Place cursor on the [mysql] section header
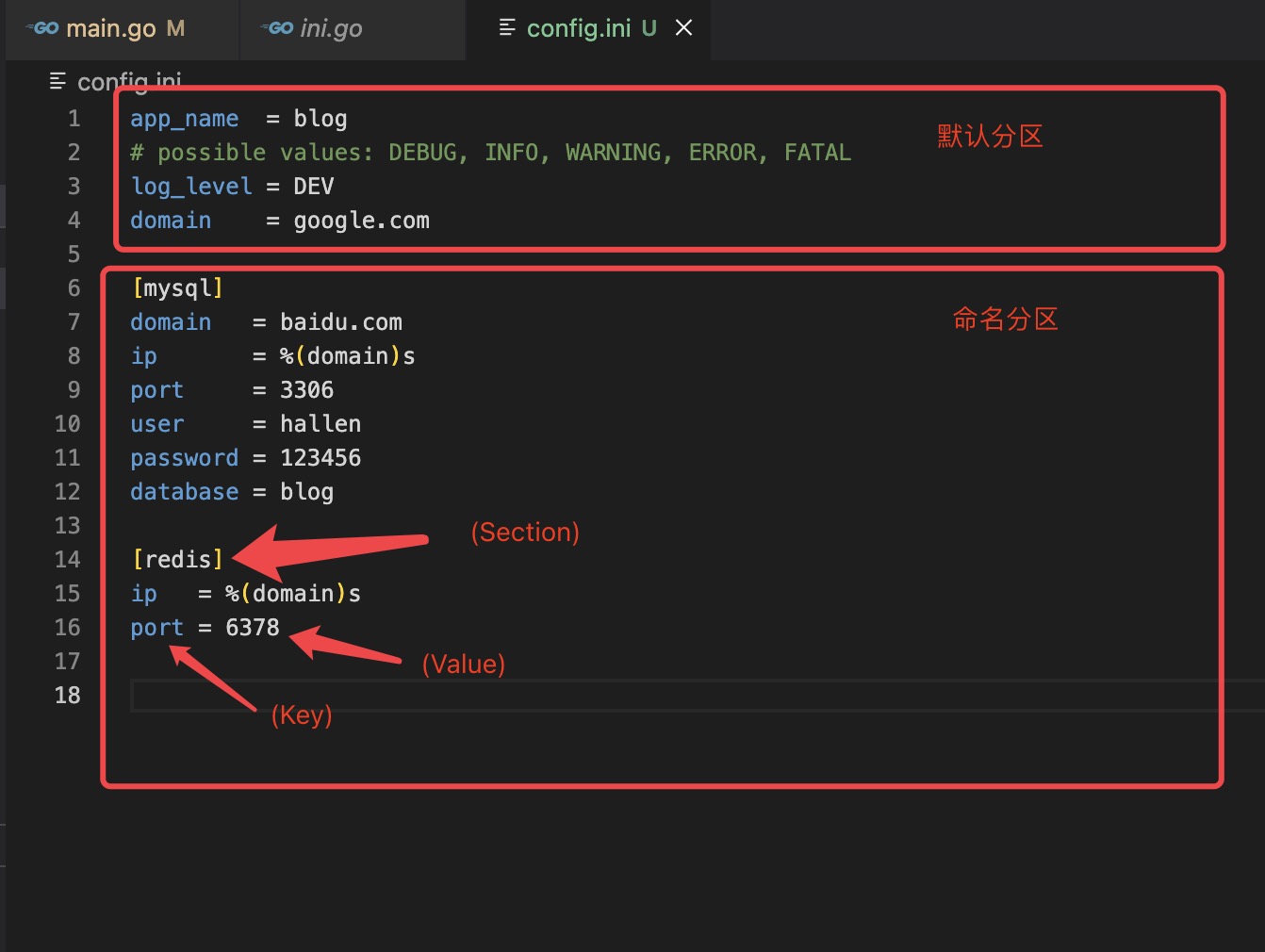 [178, 288]
